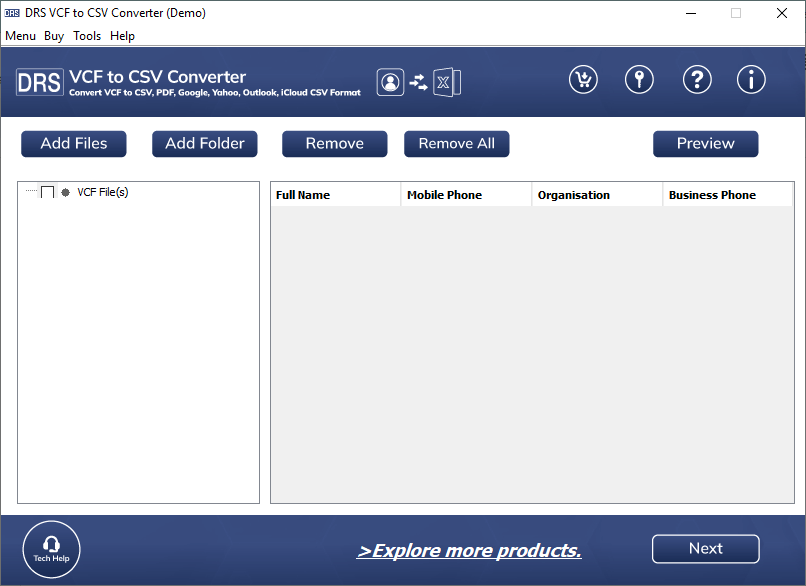
Task: Open the Help menu
Action: 122,36
